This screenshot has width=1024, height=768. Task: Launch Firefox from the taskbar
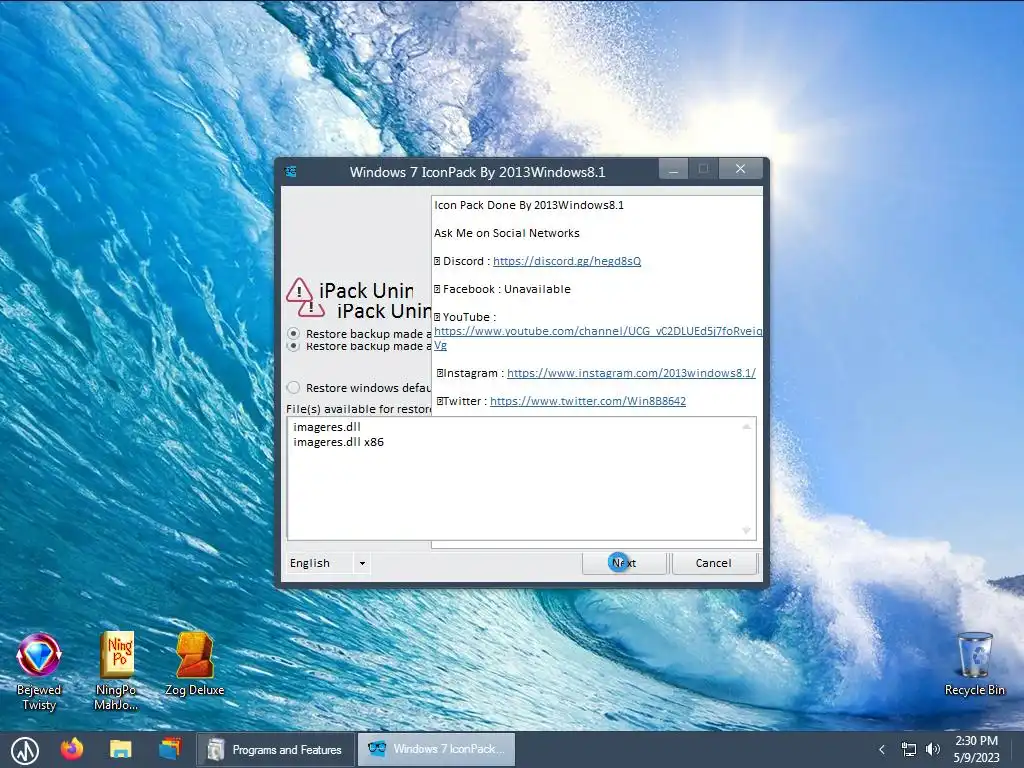[72, 749]
